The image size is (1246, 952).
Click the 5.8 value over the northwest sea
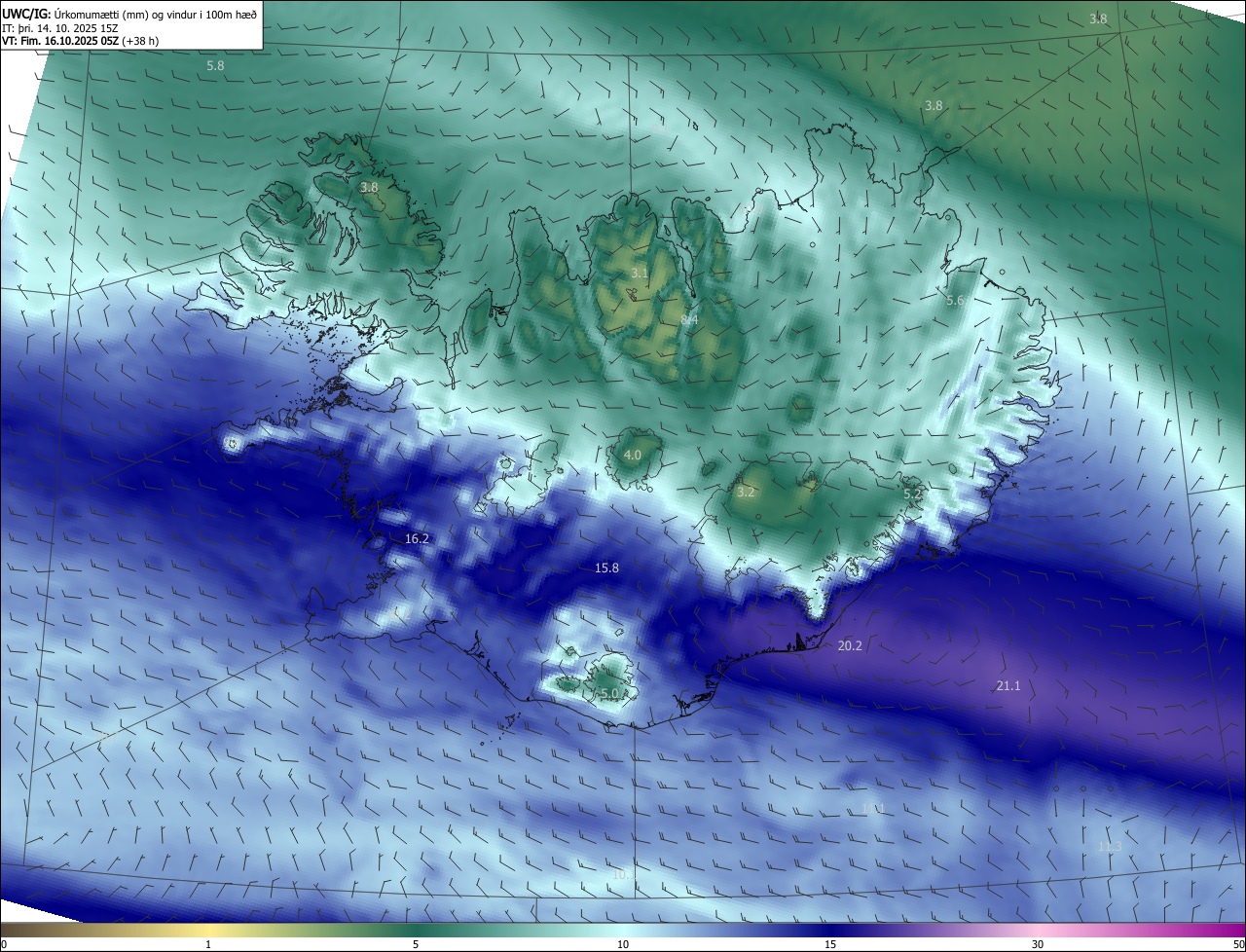point(215,65)
